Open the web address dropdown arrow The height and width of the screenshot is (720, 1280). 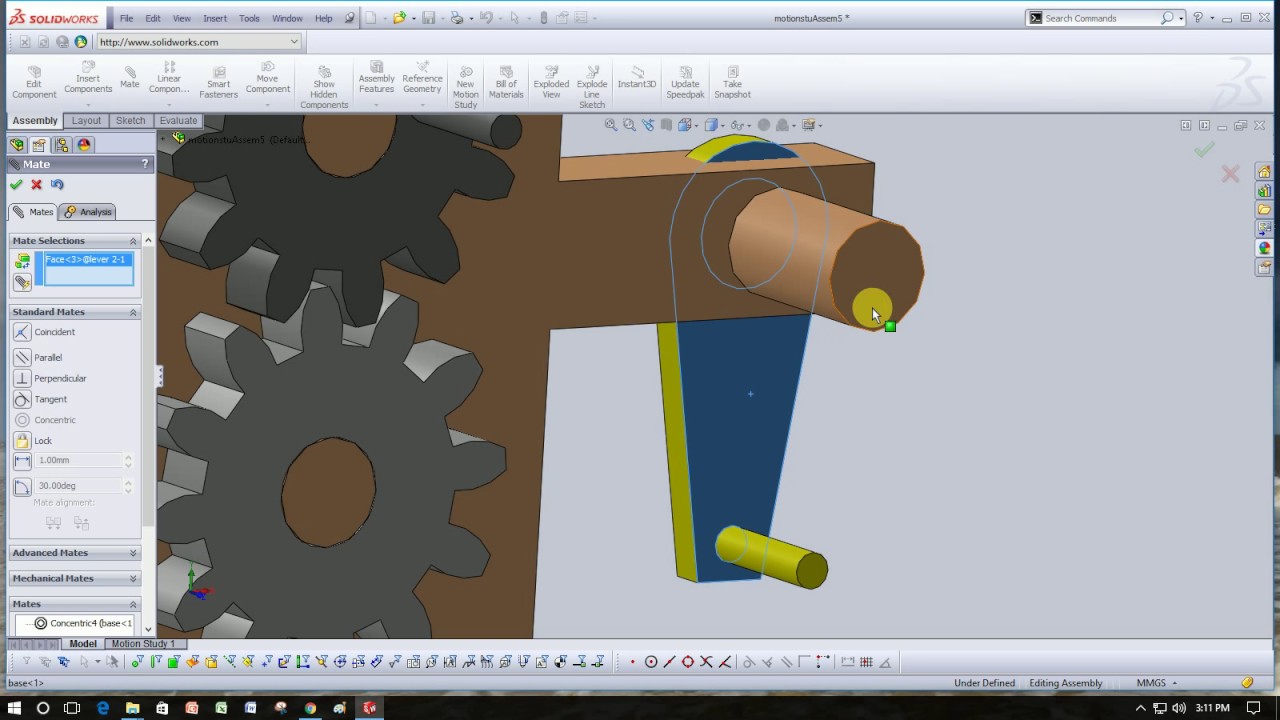point(294,42)
